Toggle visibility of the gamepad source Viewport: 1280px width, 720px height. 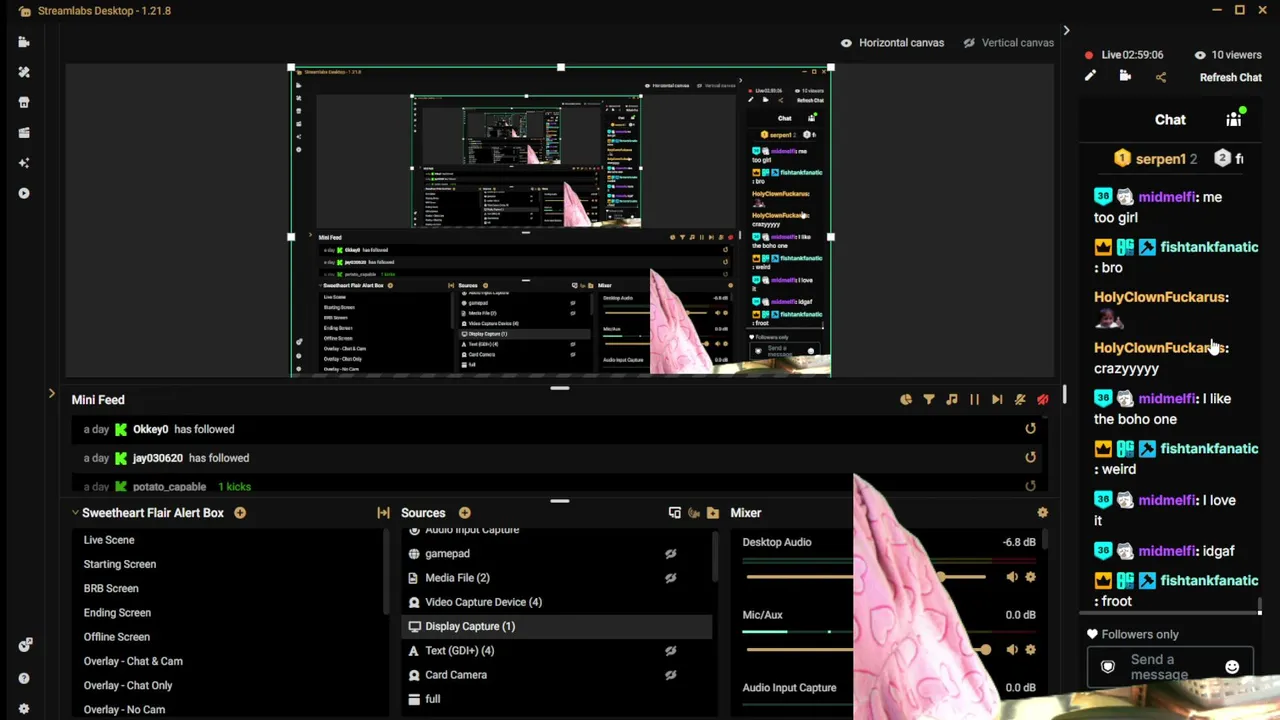pyautogui.click(x=671, y=554)
